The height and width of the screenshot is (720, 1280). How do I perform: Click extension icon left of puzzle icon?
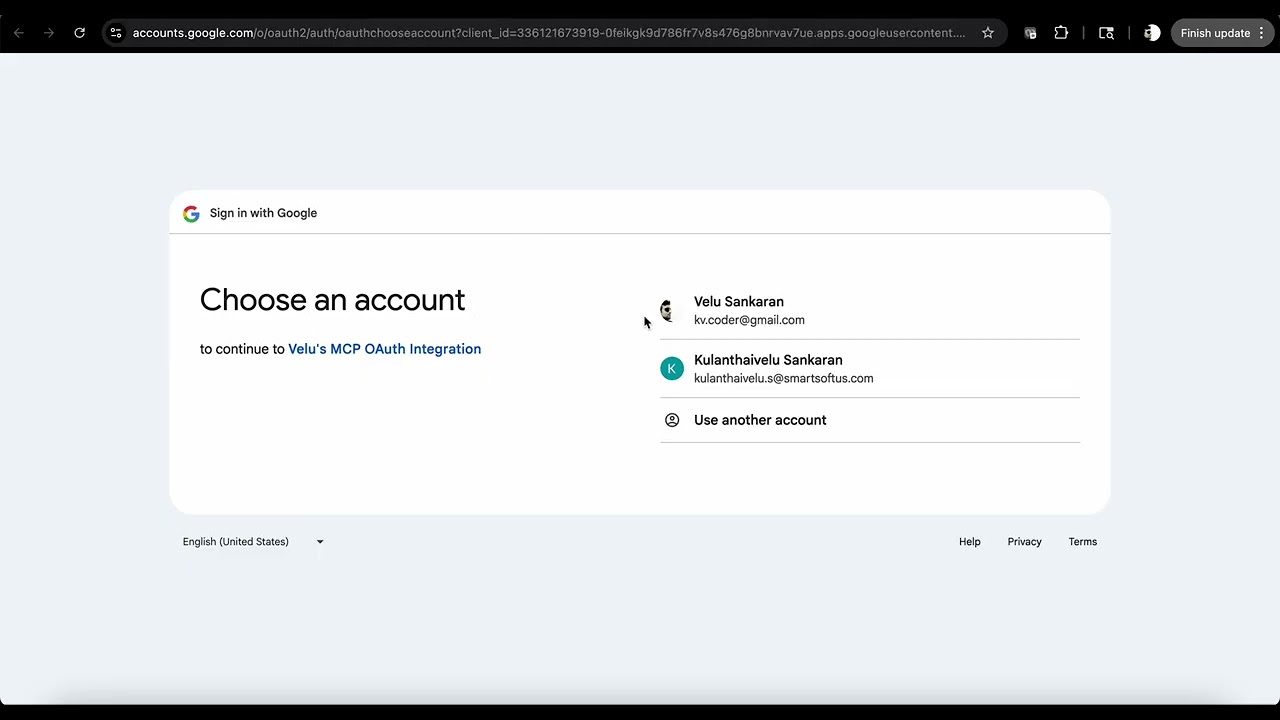coord(1031,33)
